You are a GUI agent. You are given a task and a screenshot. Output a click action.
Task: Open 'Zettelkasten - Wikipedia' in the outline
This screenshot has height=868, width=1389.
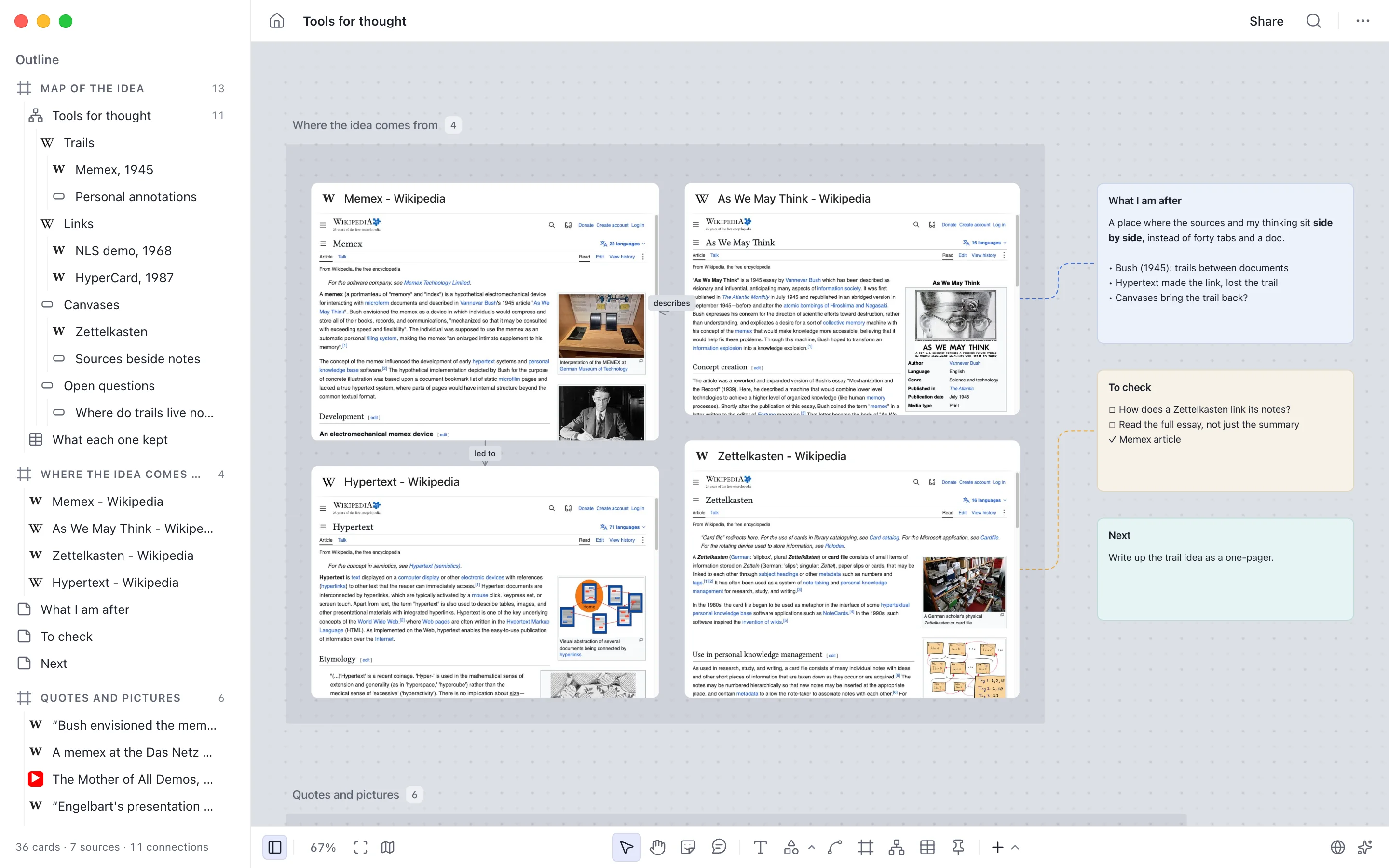[122, 555]
